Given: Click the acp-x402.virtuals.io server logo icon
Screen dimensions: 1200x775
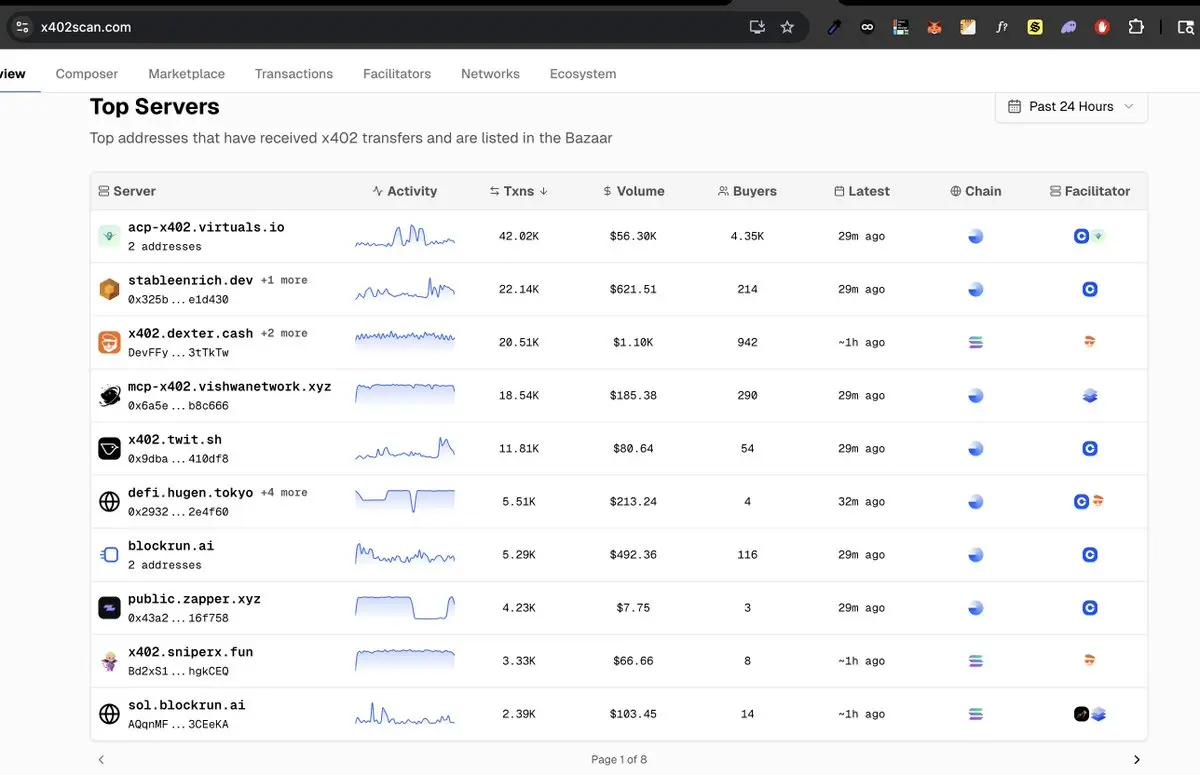Looking at the screenshot, I should 109,236.
